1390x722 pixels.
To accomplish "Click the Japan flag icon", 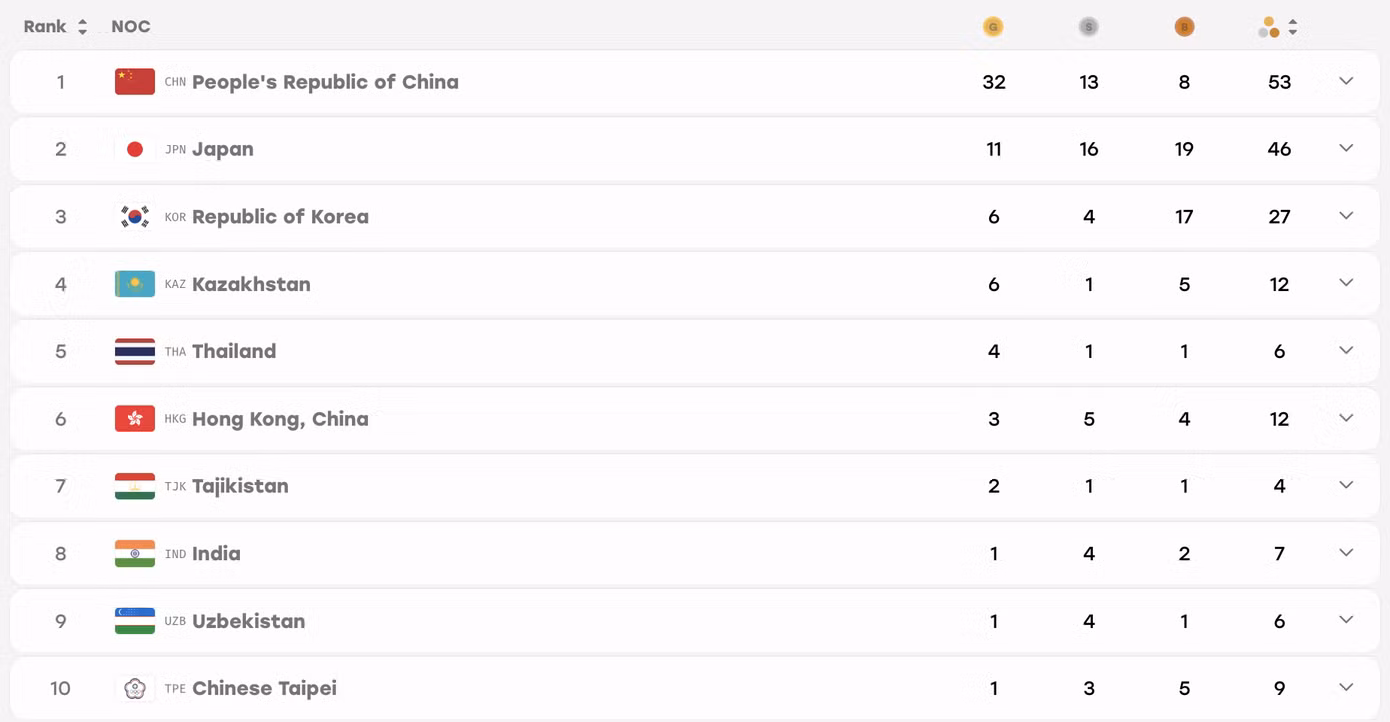I will pyautogui.click(x=135, y=149).
